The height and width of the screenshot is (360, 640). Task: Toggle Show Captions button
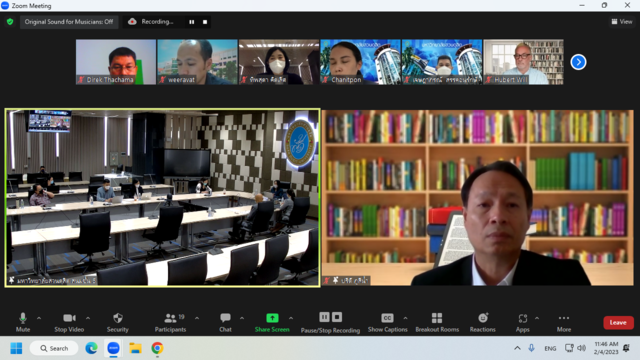387,322
